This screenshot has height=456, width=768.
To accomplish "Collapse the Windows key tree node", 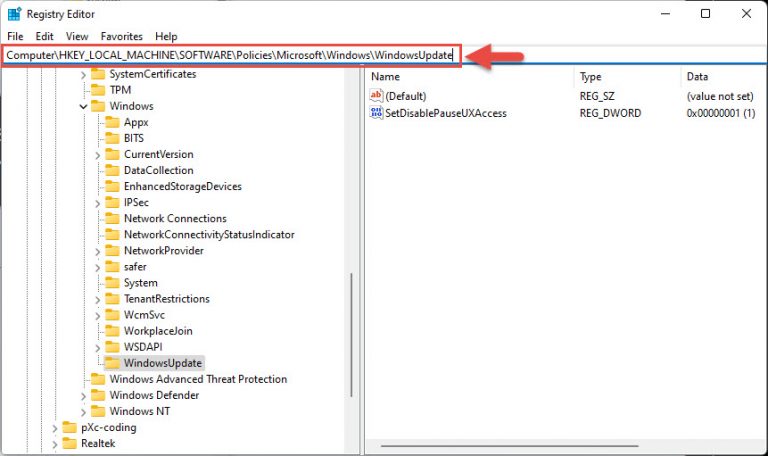I will [83, 106].
